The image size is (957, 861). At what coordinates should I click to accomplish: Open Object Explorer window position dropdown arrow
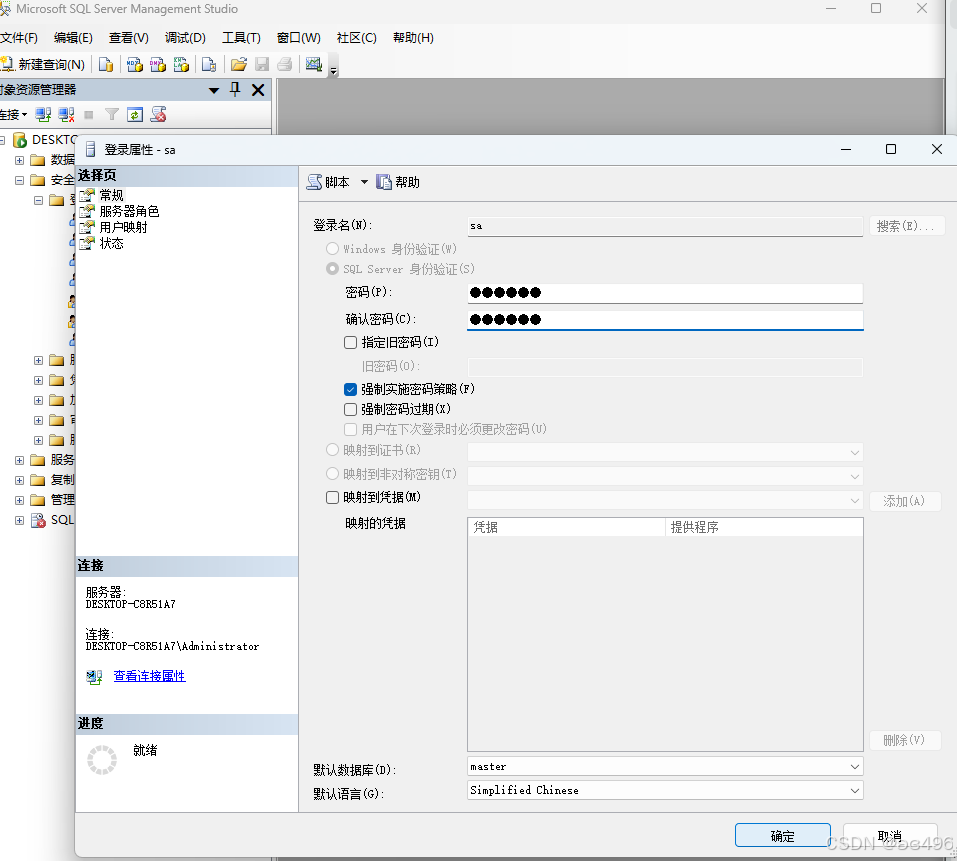pos(214,90)
